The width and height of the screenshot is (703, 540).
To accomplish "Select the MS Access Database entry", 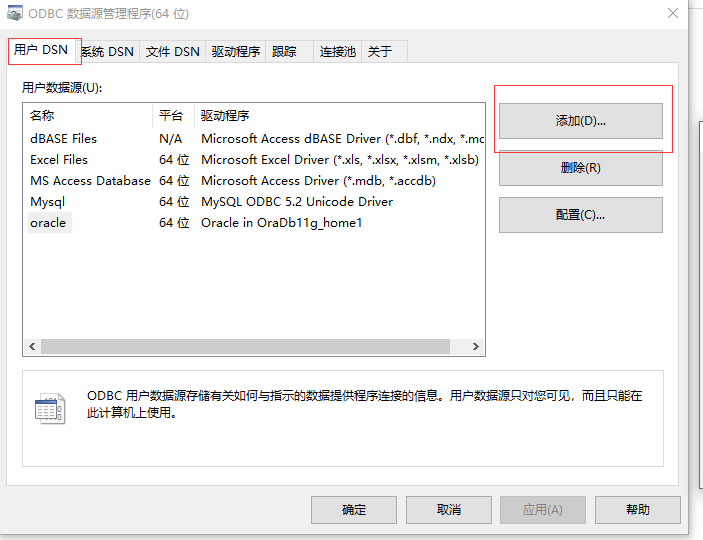I will 90,181.
